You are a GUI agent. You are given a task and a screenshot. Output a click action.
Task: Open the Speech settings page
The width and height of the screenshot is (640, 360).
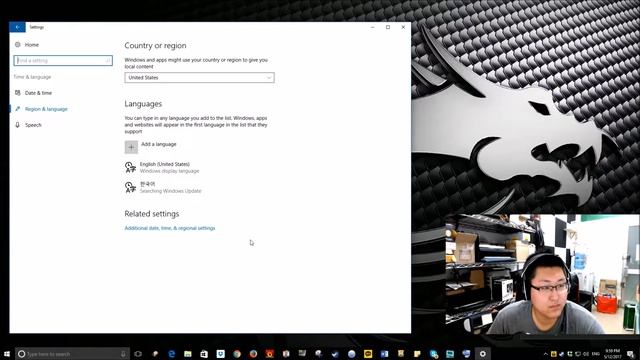pyautogui.click(x=33, y=125)
